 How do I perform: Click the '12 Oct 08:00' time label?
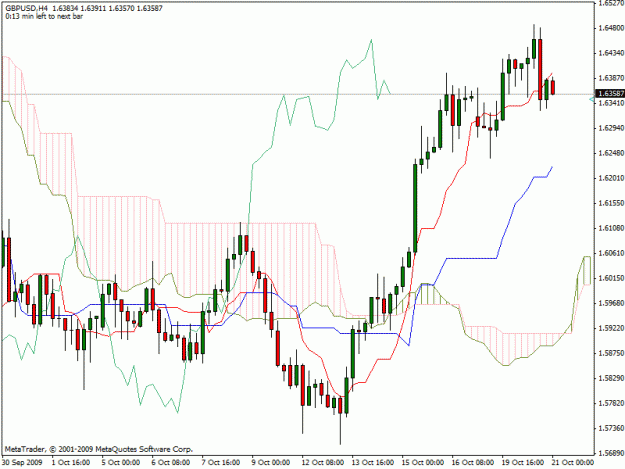tap(322, 462)
